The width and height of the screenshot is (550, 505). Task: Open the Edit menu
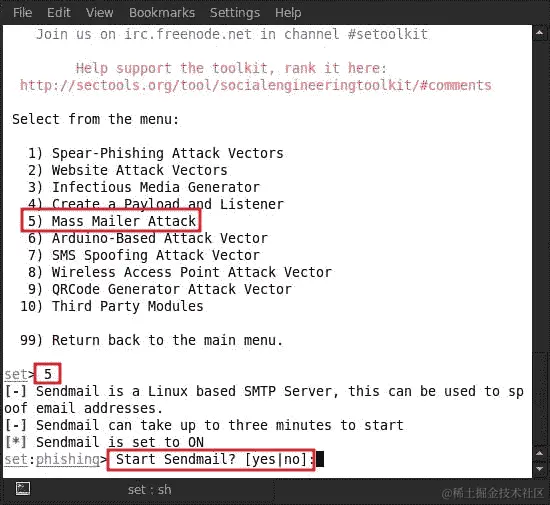click(x=59, y=13)
